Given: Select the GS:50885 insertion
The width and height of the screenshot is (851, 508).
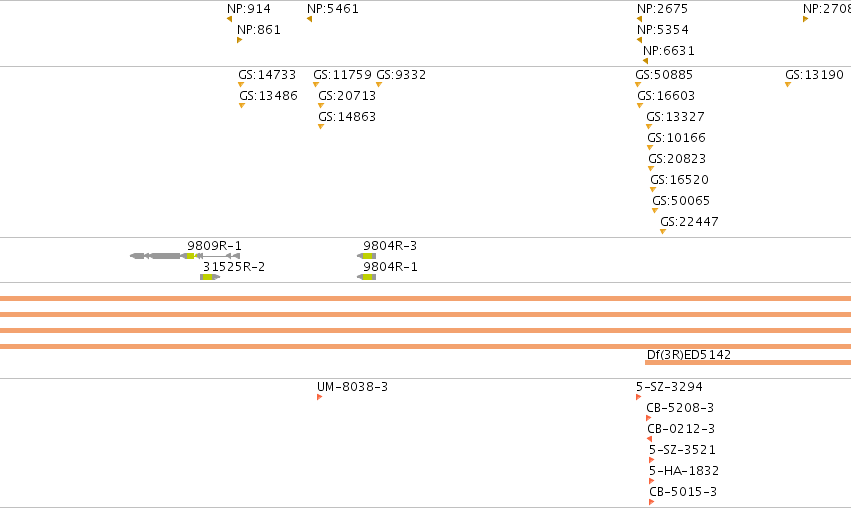Looking at the screenshot, I should [664, 75].
